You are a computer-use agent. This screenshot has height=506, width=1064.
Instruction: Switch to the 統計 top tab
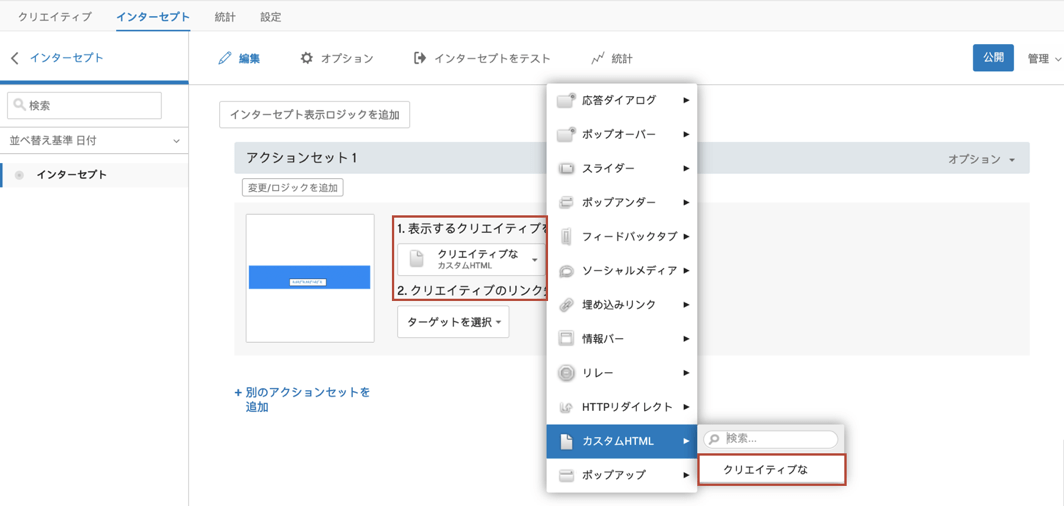(x=225, y=17)
